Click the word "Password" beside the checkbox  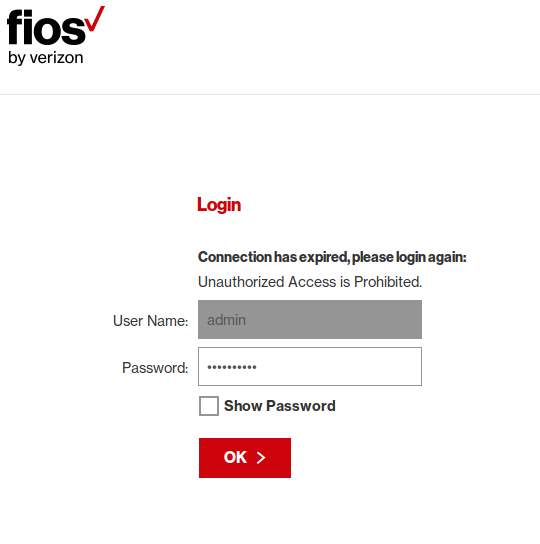[x=301, y=406]
